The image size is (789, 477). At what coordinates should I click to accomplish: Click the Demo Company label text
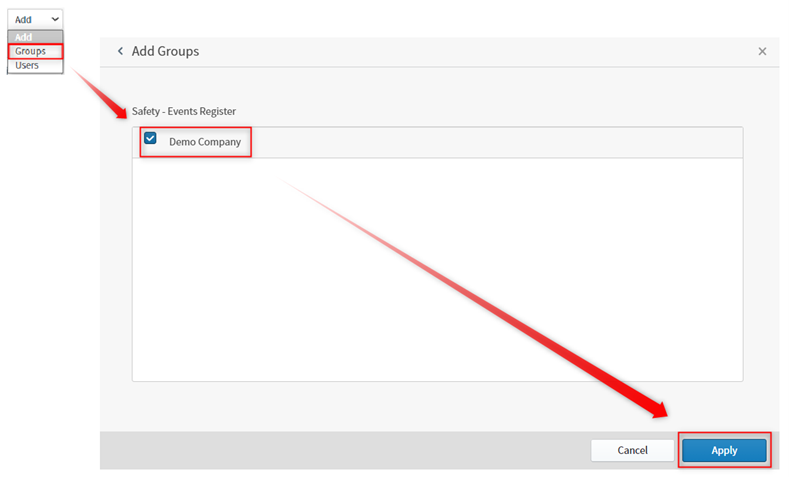click(x=205, y=142)
